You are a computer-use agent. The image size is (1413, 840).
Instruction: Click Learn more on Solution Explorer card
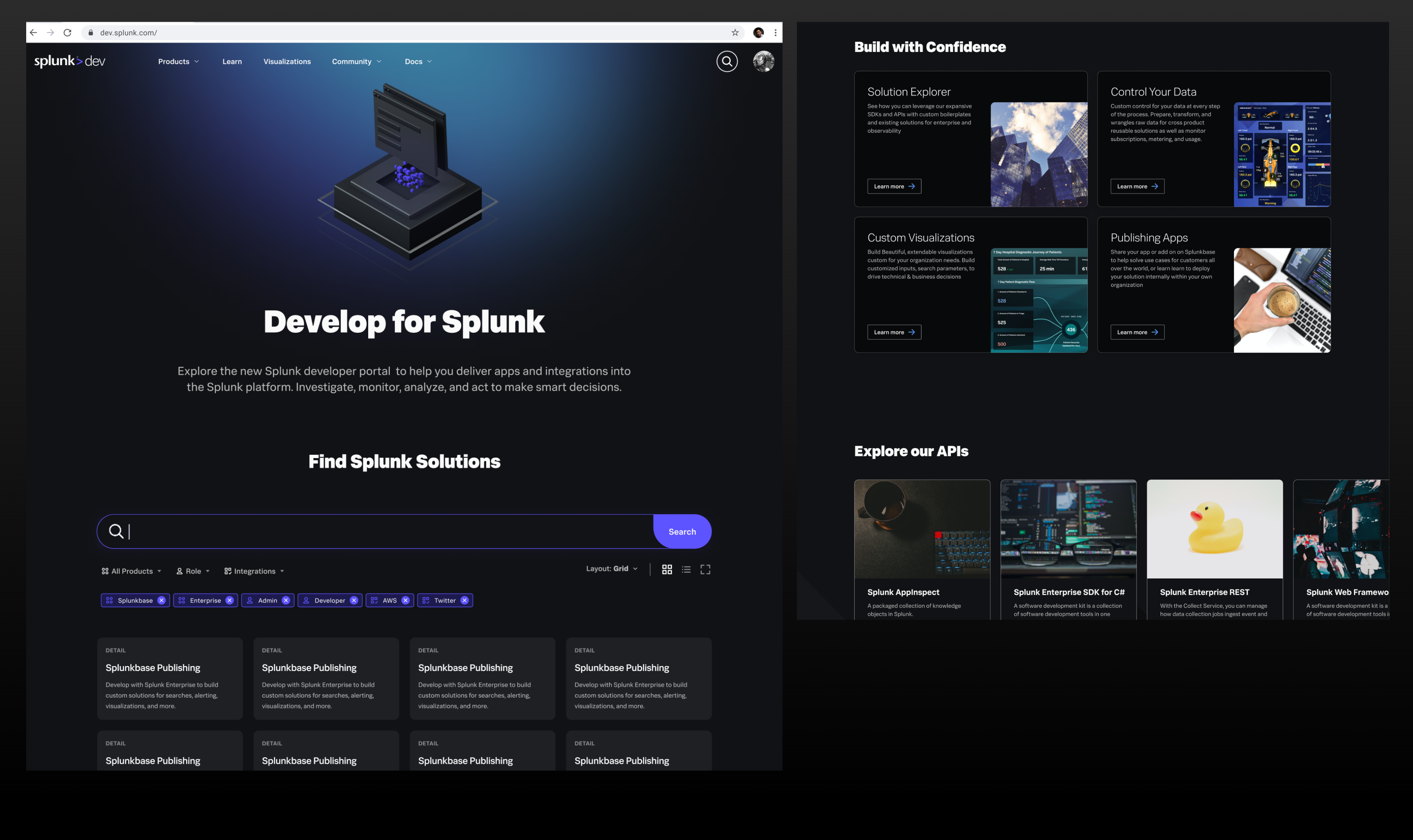tap(894, 186)
